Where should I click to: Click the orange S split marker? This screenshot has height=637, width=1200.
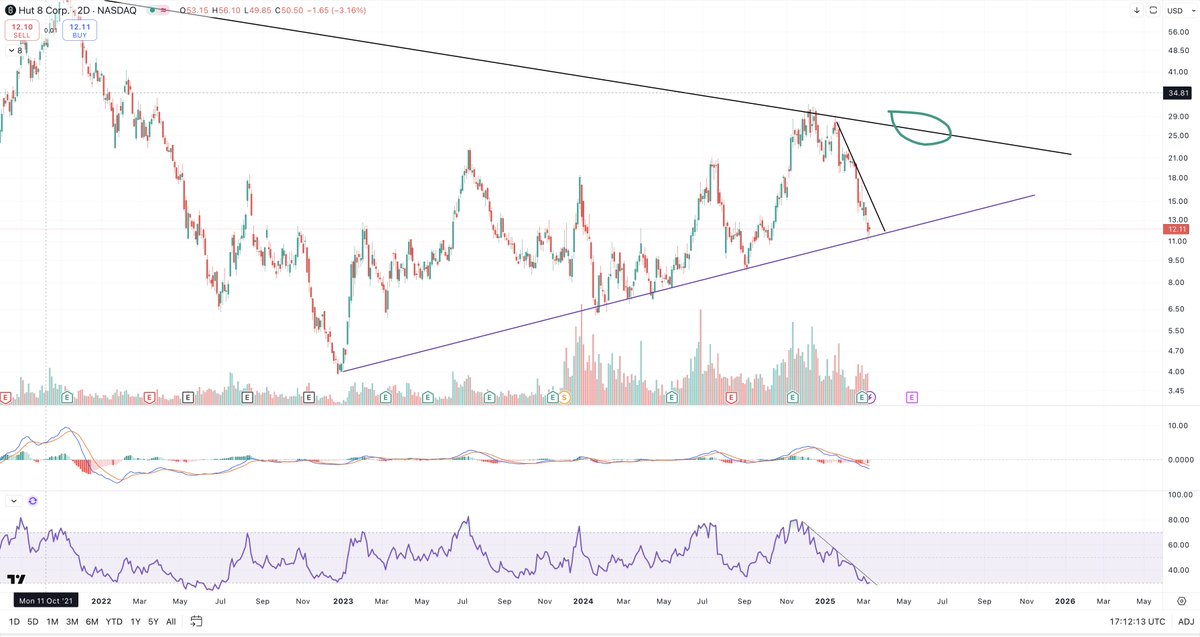pos(564,397)
